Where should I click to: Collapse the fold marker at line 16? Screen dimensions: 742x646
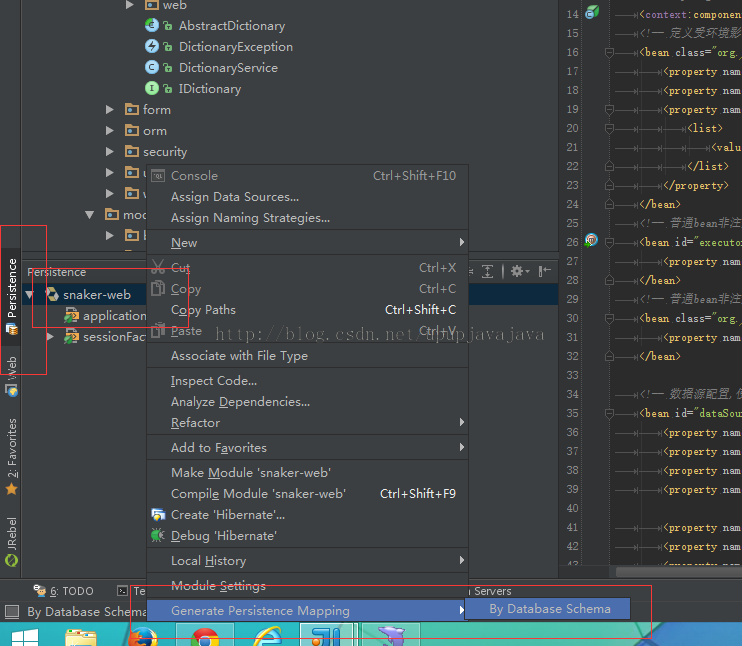[610, 53]
